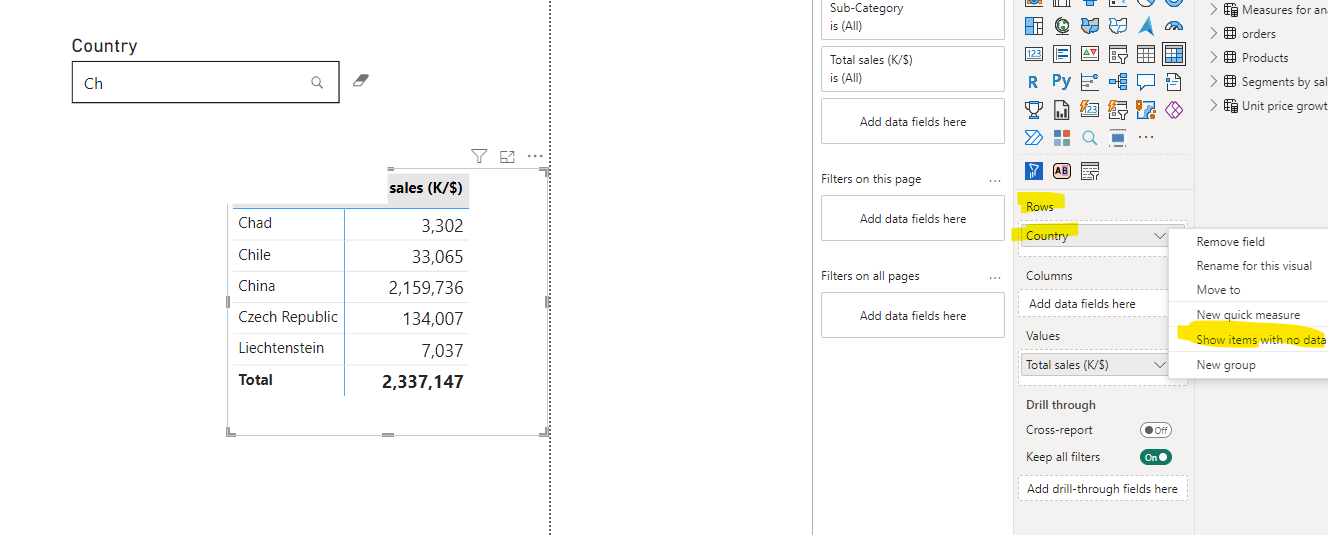Select the Smart narrative visual icon
Screen dimensions: 1328x535
[x=1174, y=82]
